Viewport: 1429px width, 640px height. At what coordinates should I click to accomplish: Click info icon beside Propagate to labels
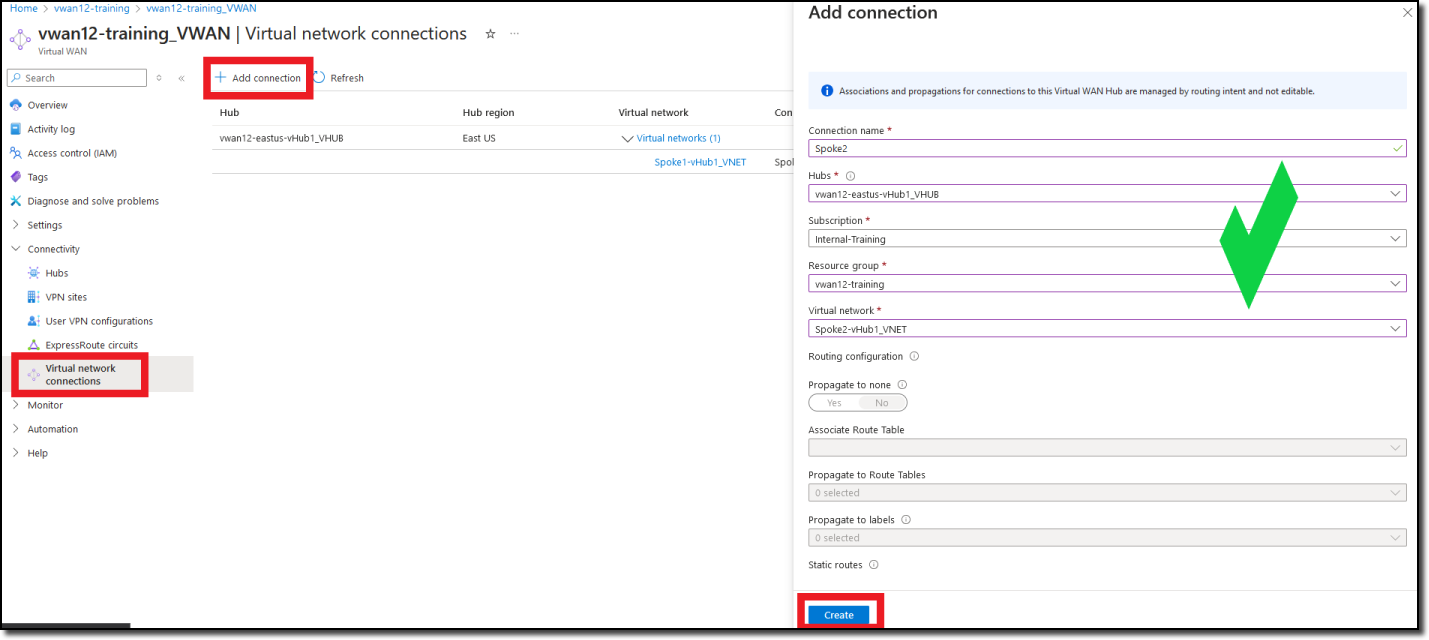tap(906, 520)
